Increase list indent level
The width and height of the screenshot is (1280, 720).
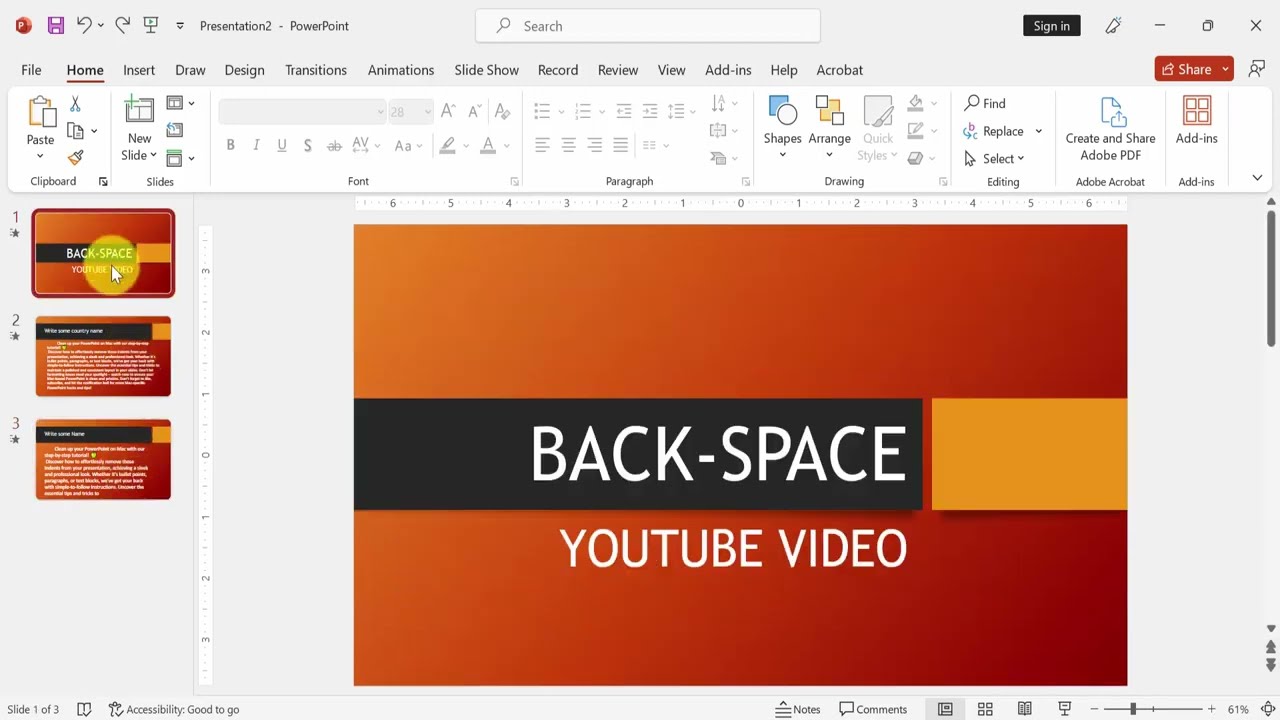click(x=650, y=111)
